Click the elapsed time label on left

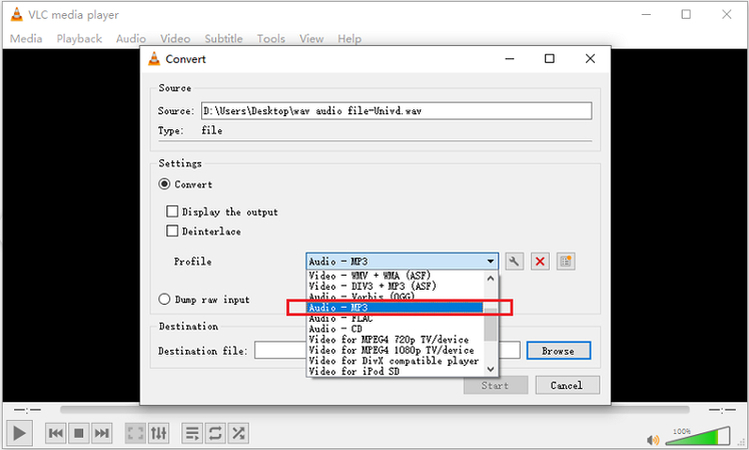(x=27, y=410)
